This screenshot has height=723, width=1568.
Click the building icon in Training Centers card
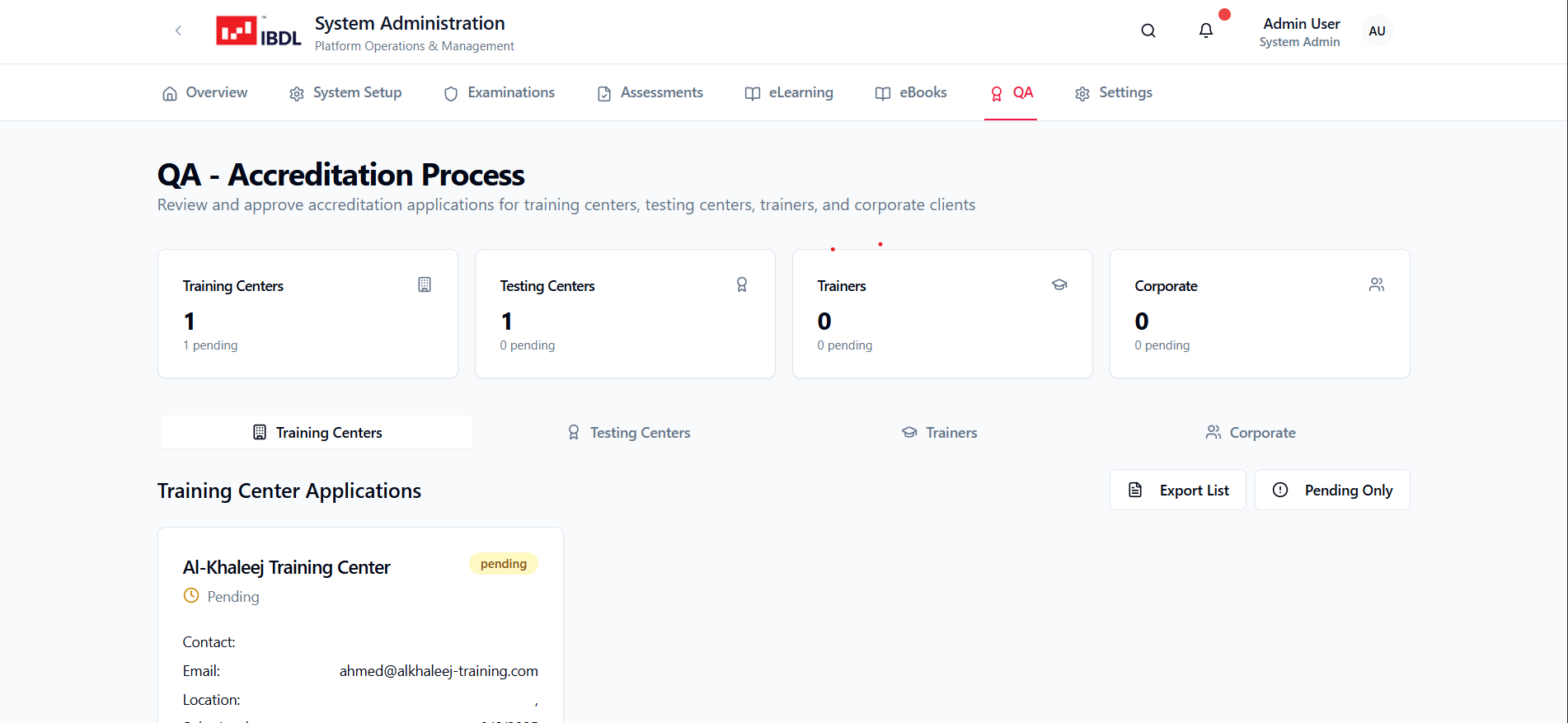click(425, 284)
